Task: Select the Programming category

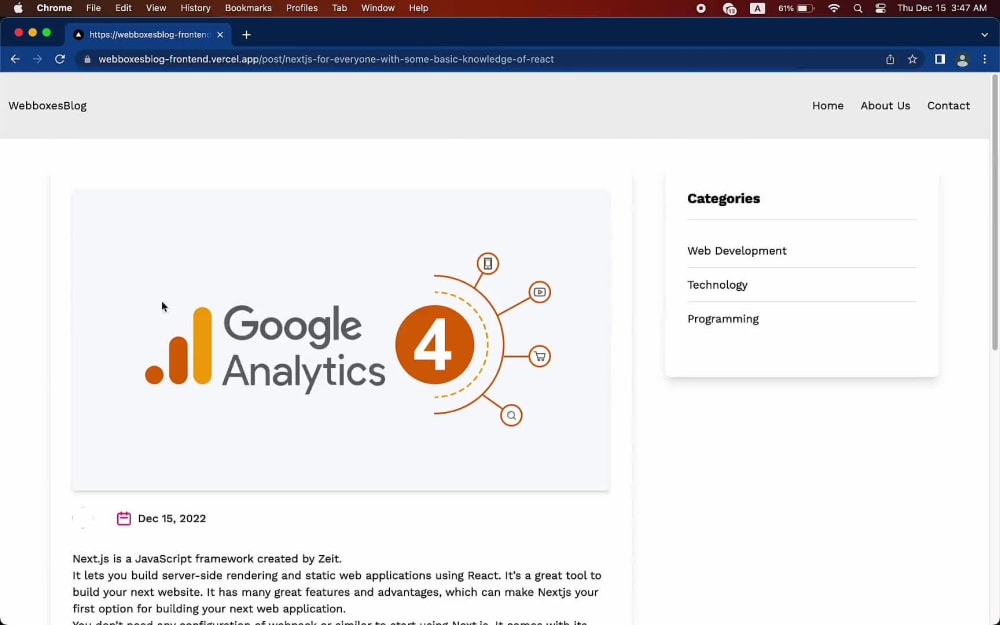Action: pos(723,319)
